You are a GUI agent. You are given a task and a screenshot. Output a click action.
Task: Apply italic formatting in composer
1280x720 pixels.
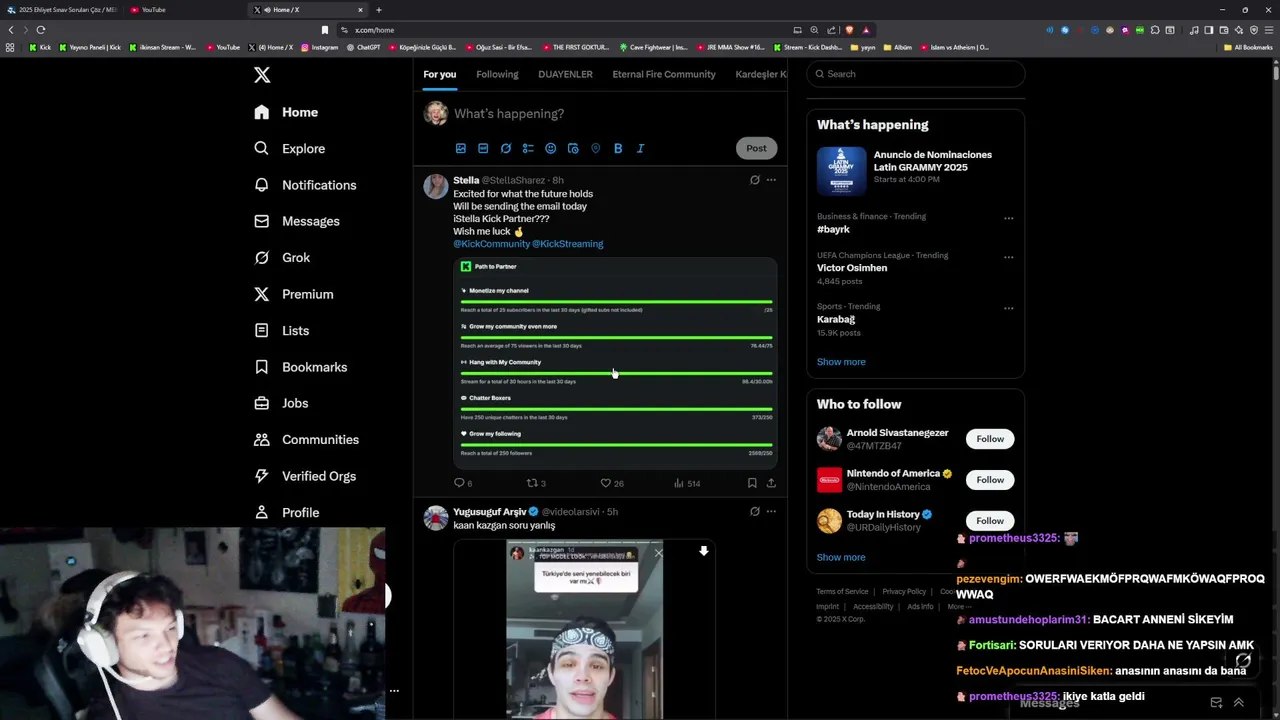[x=640, y=148]
